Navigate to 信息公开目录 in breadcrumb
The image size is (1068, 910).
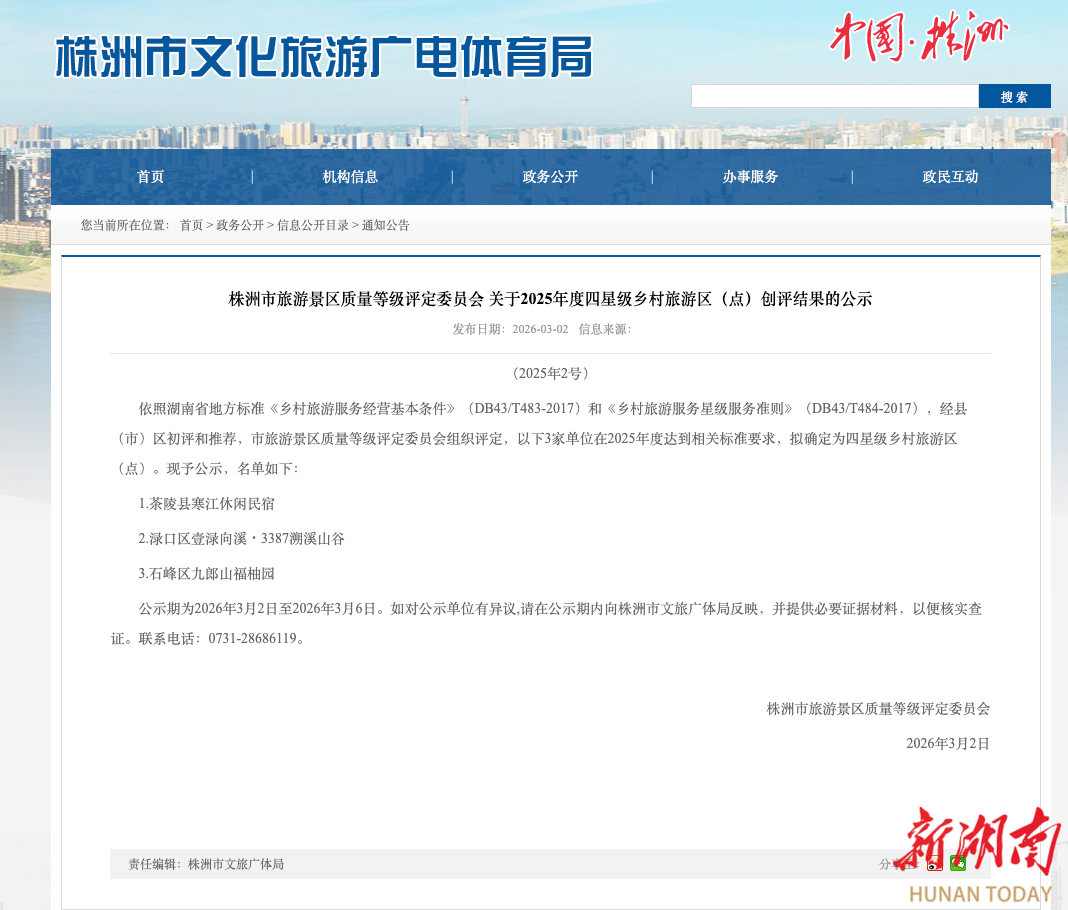coord(313,225)
